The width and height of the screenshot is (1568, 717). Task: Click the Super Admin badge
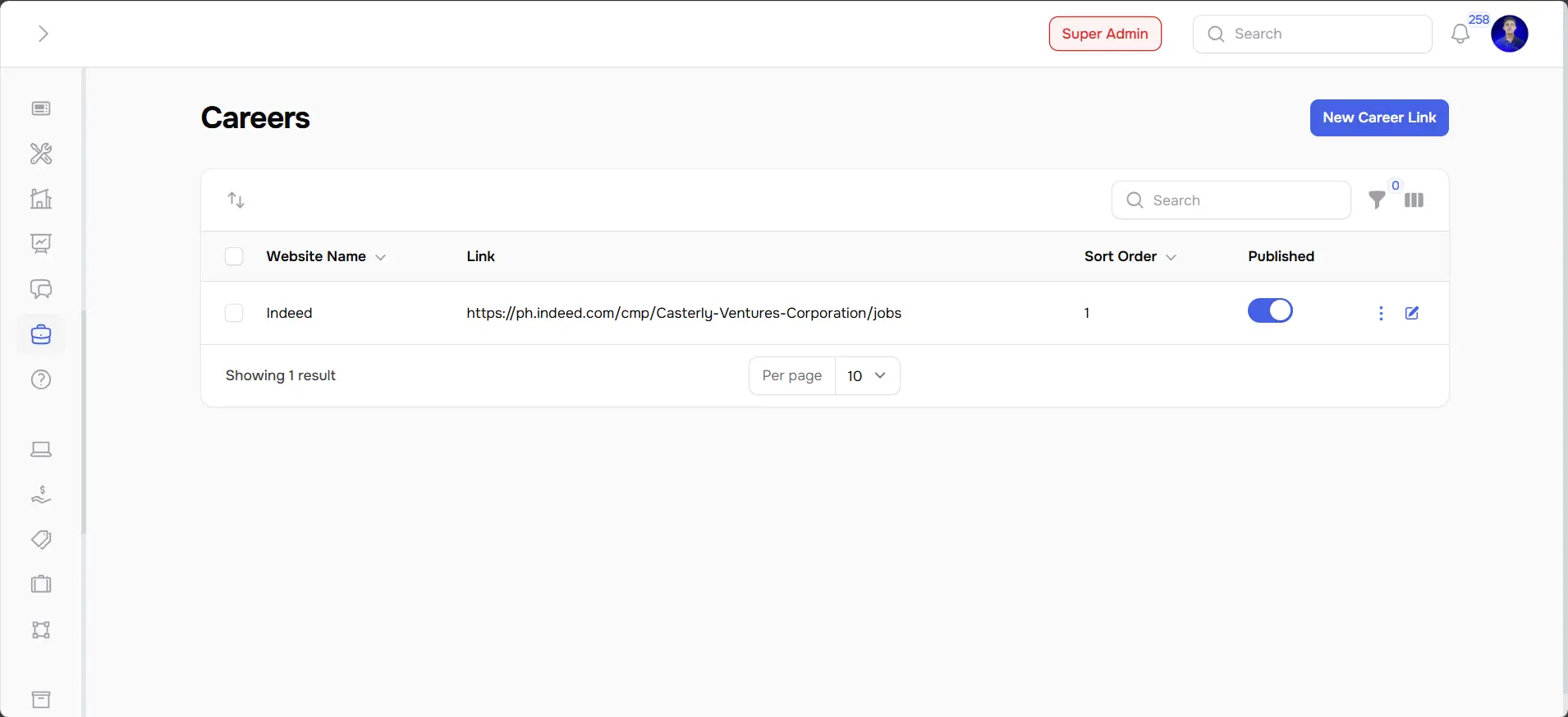coord(1104,34)
